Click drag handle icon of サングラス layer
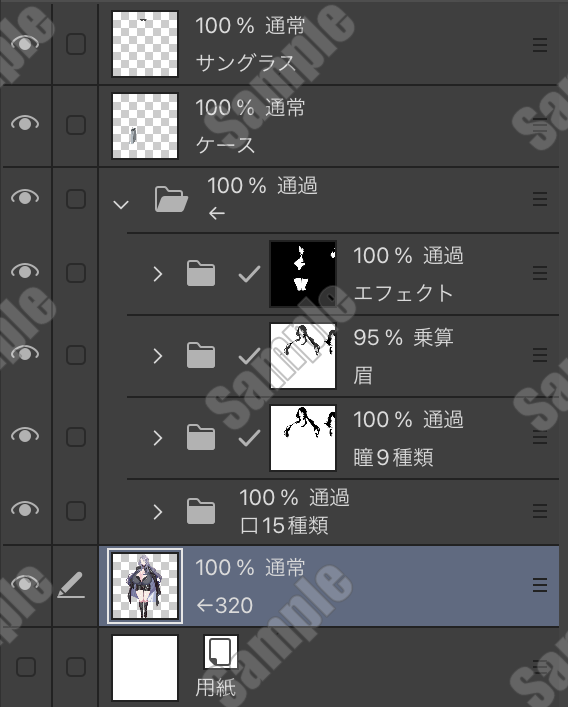The width and height of the screenshot is (568, 707). tap(540, 45)
